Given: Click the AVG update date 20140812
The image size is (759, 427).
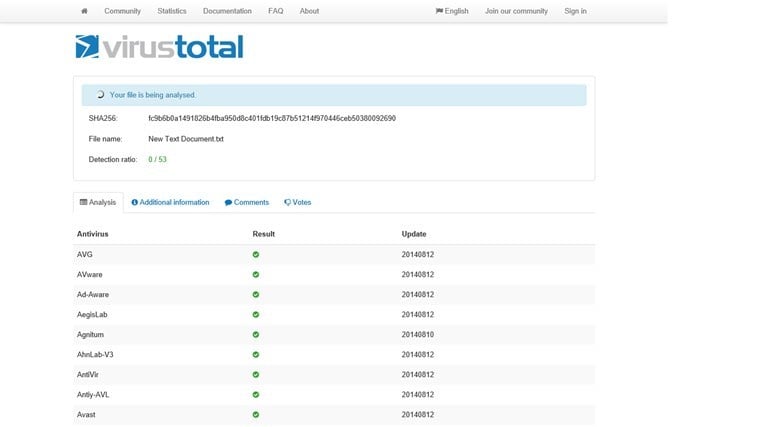Looking at the screenshot, I should tap(418, 255).
